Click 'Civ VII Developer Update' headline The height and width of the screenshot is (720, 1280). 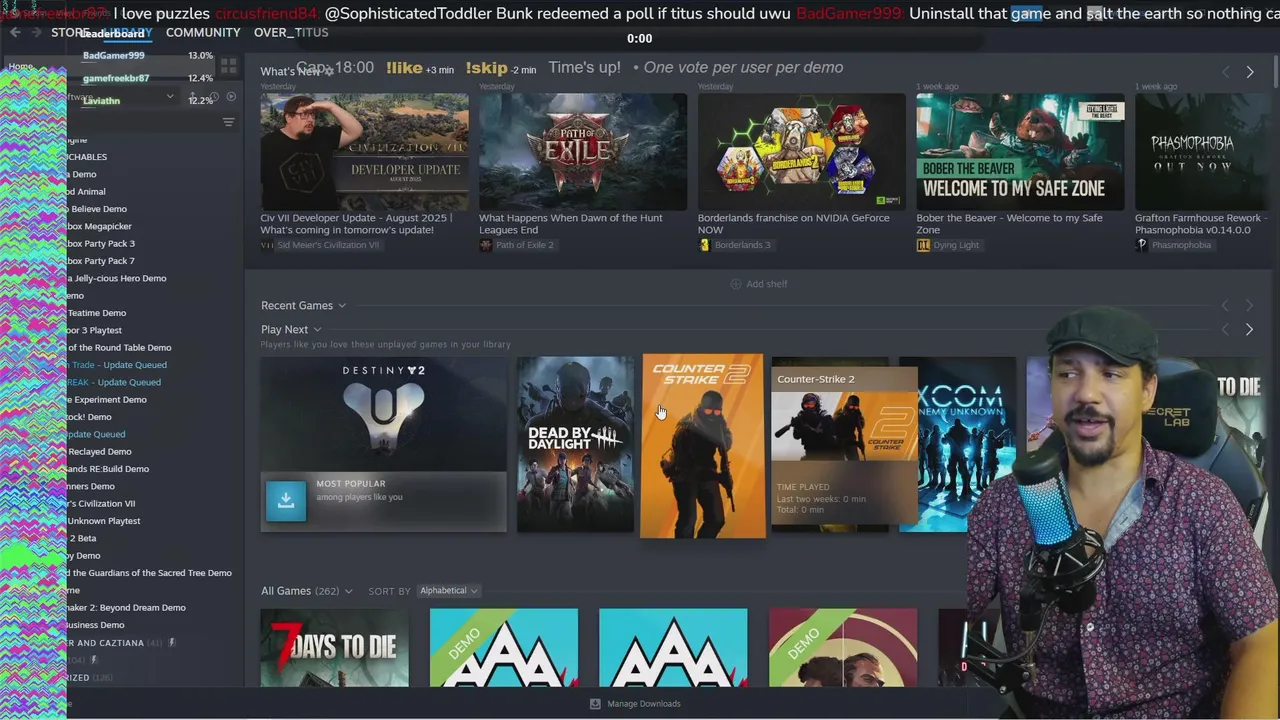[x=357, y=224]
